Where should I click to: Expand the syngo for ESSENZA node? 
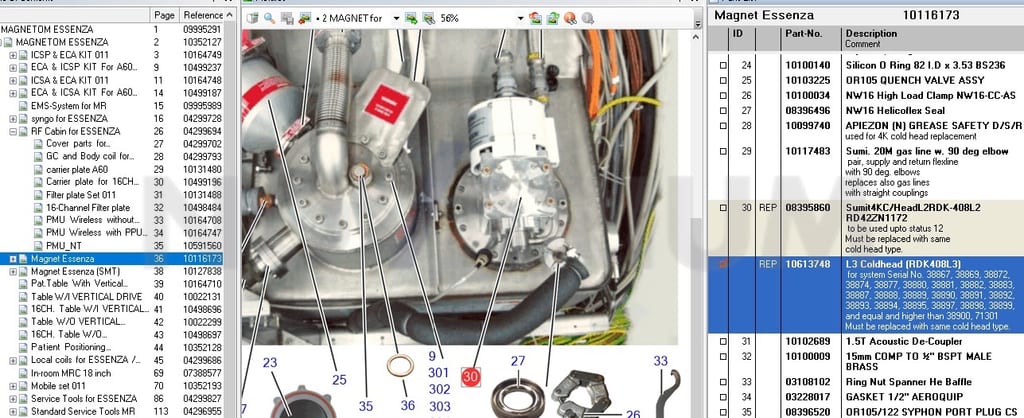(13, 119)
